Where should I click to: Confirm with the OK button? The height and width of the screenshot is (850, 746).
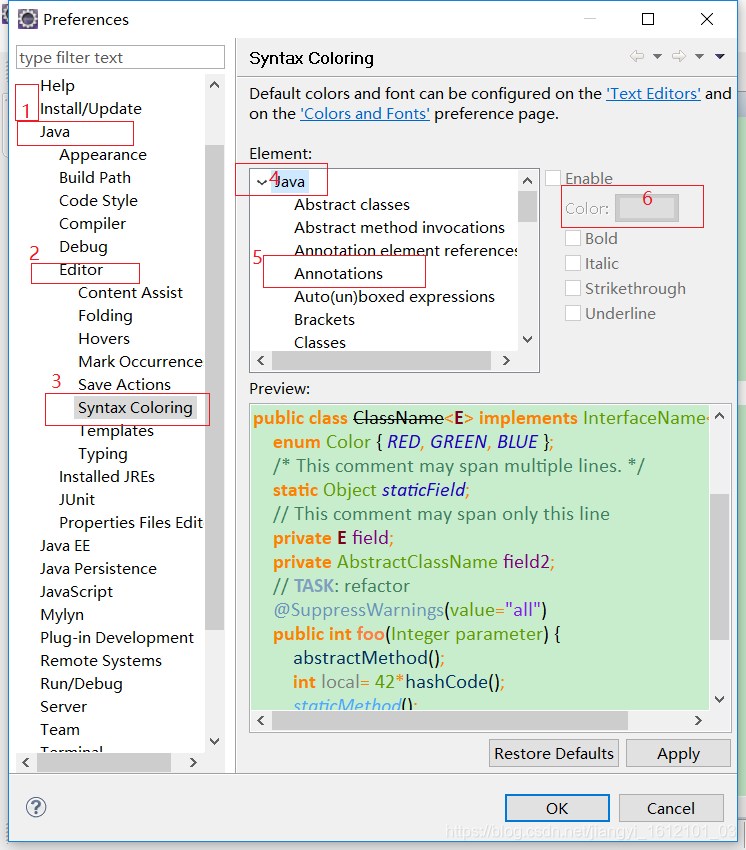[x=557, y=808]
